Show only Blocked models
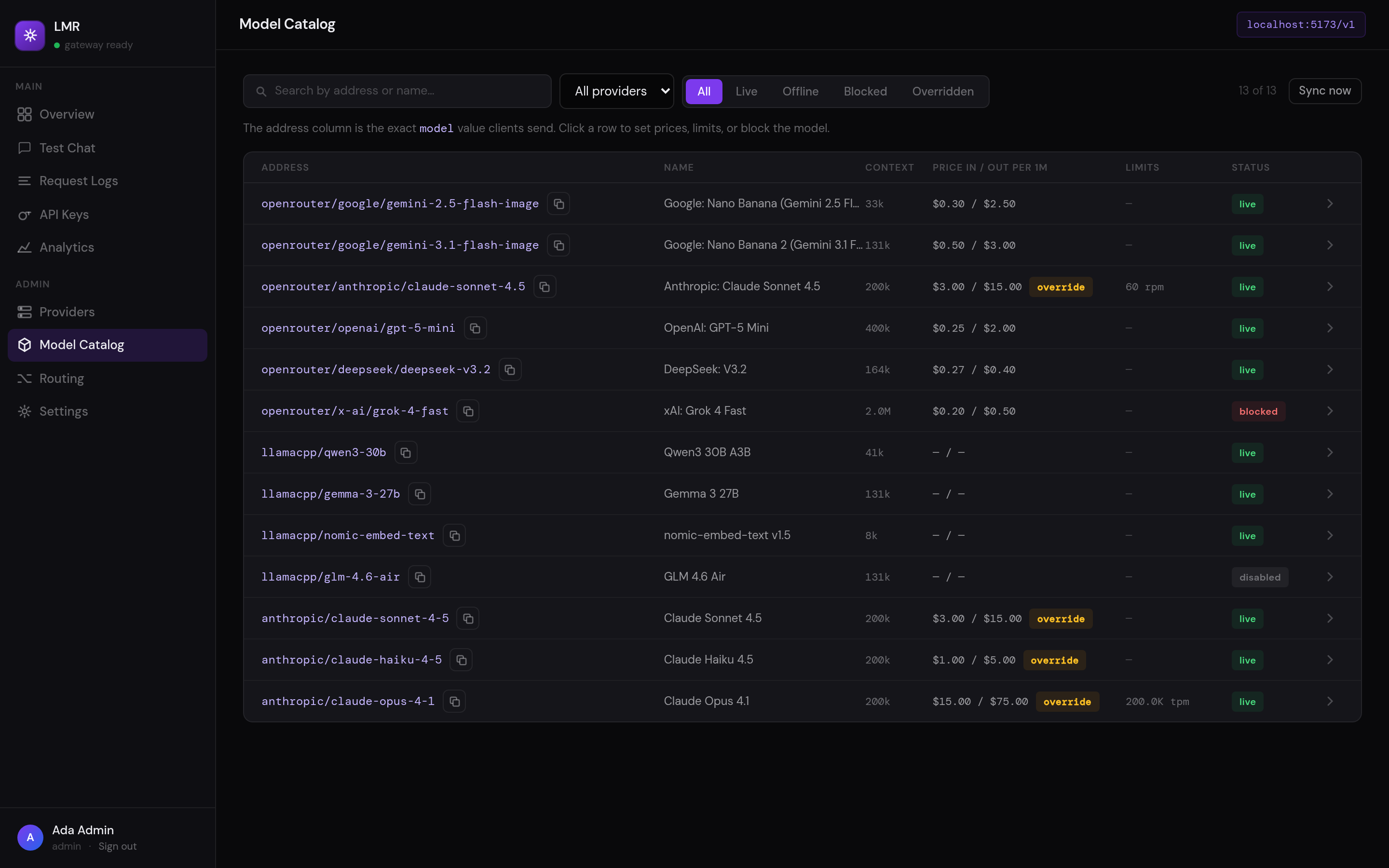The image size is (1389, 868). click(x=865, y=91)
